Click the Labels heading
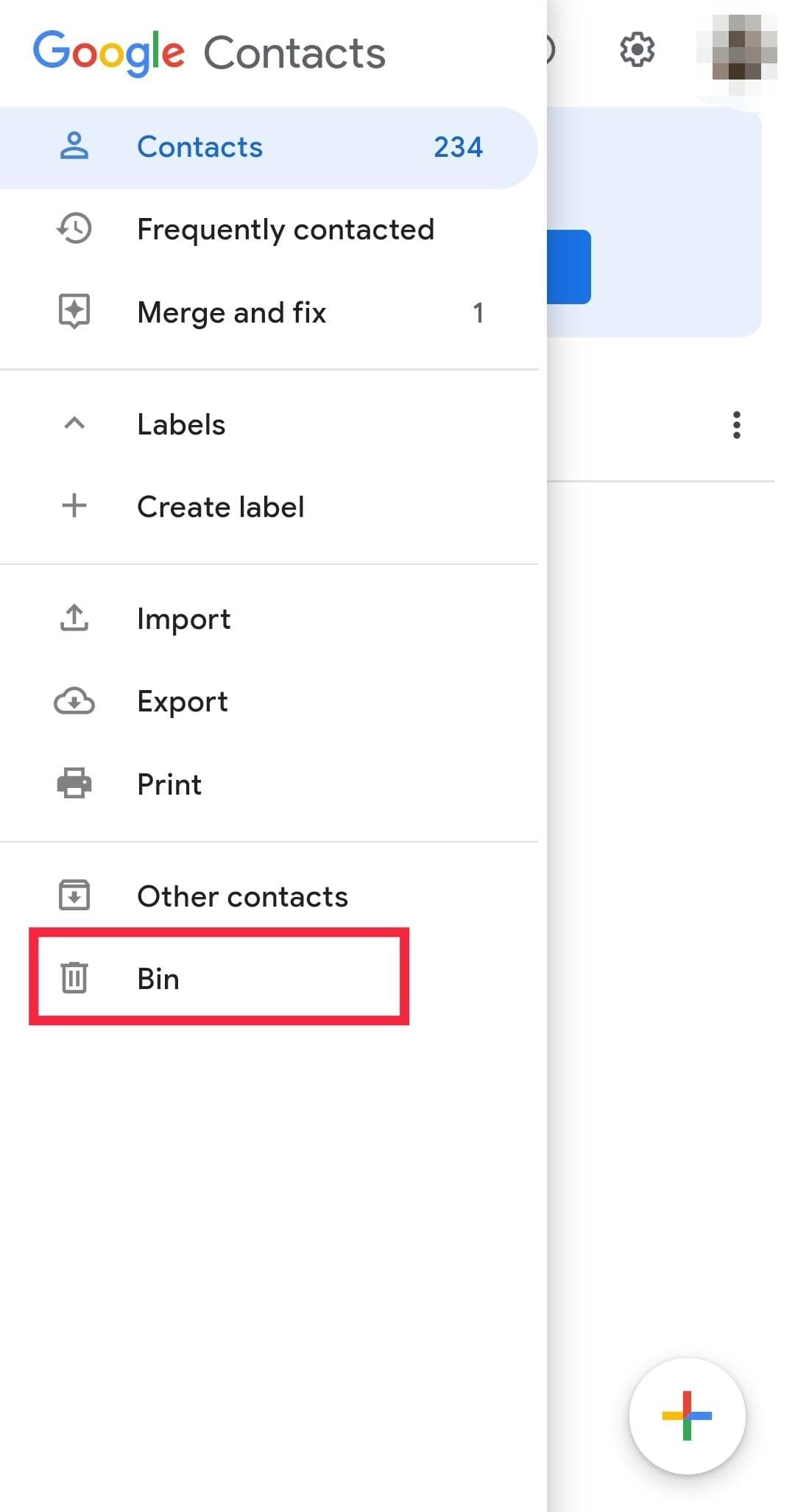Screen dimensions: 795x1512 (181, 425)
